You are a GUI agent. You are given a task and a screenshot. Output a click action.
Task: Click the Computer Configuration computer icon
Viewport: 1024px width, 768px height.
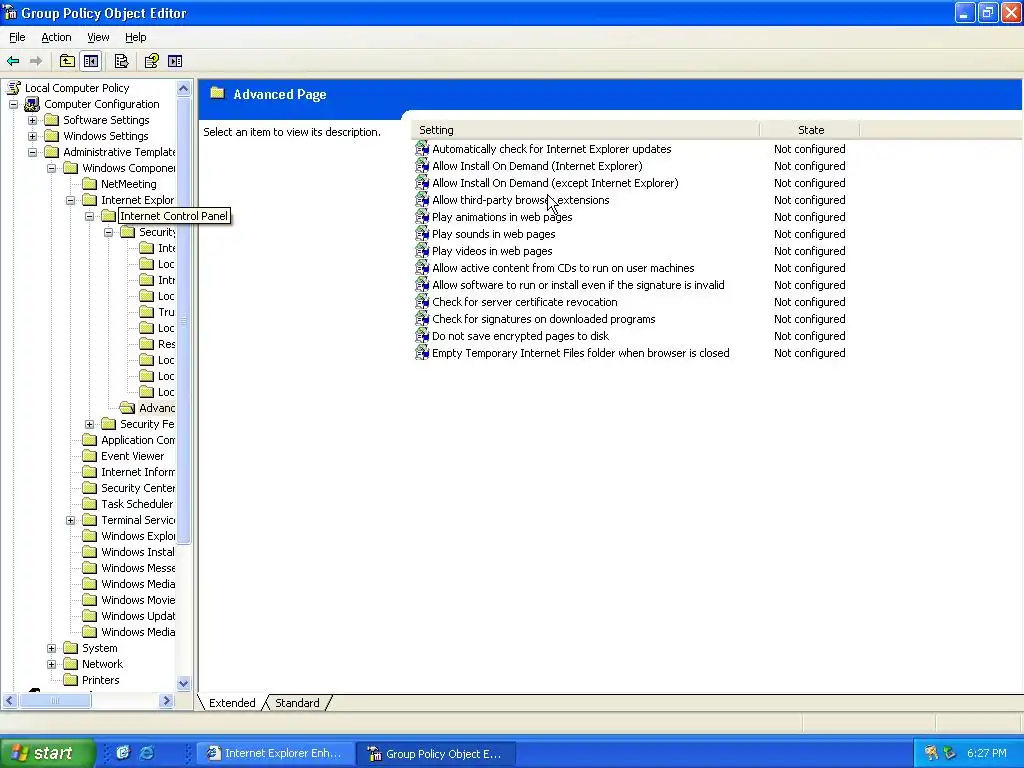click(x=32, y=104)
